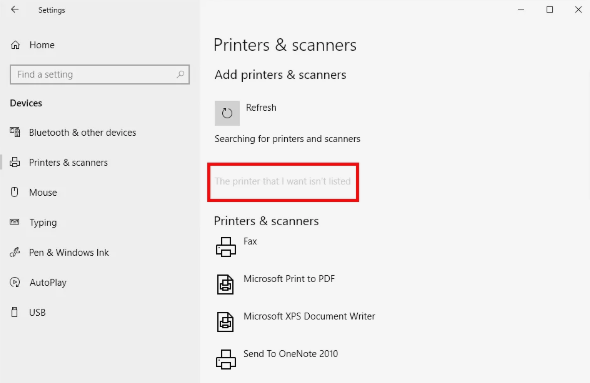Click "The printer that I want isn't listed"

tap(283, 181)
